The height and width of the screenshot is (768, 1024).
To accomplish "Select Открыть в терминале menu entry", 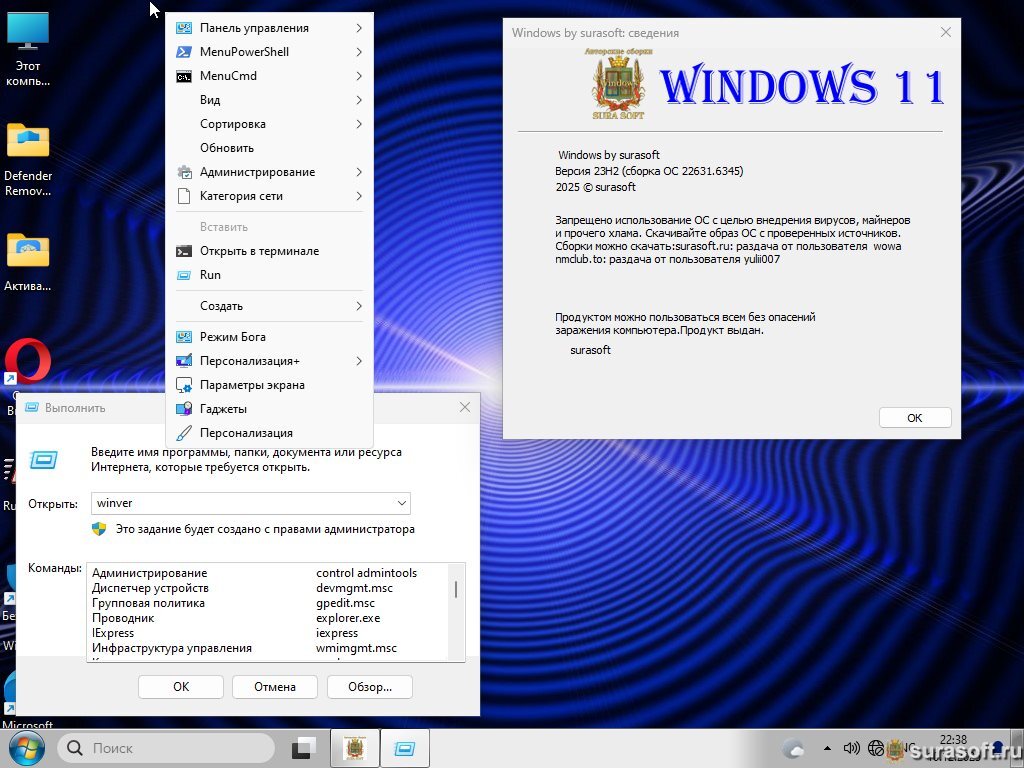I will [259, 251].
